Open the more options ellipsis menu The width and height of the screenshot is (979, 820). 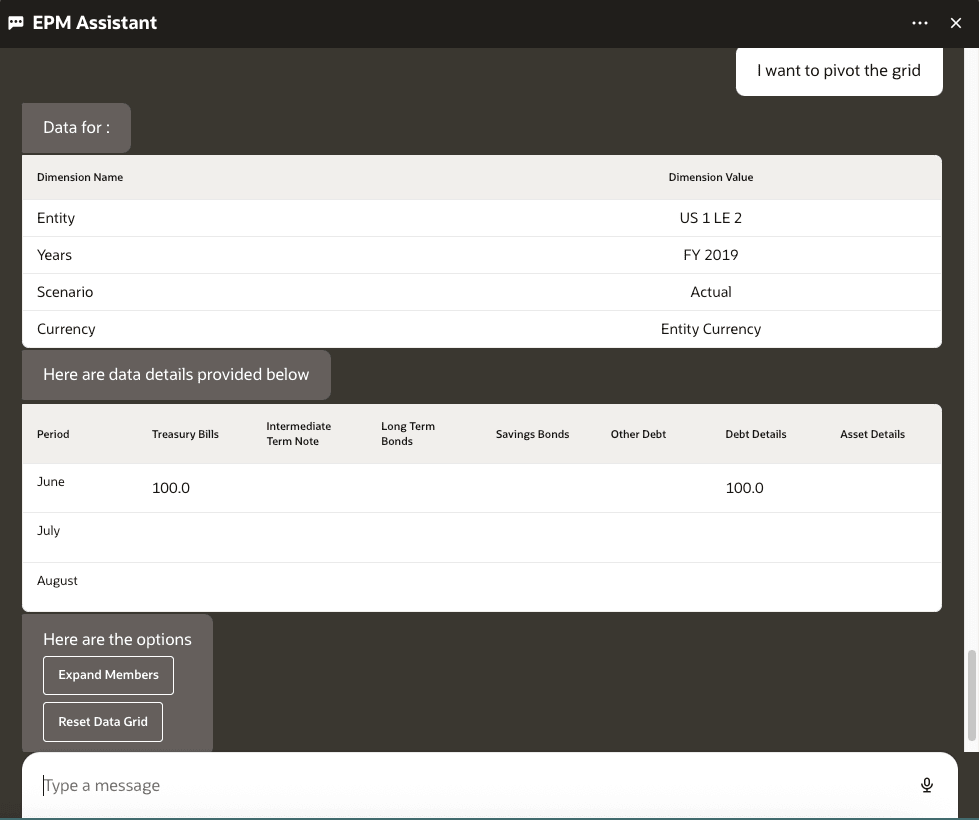tap(920, 23)
